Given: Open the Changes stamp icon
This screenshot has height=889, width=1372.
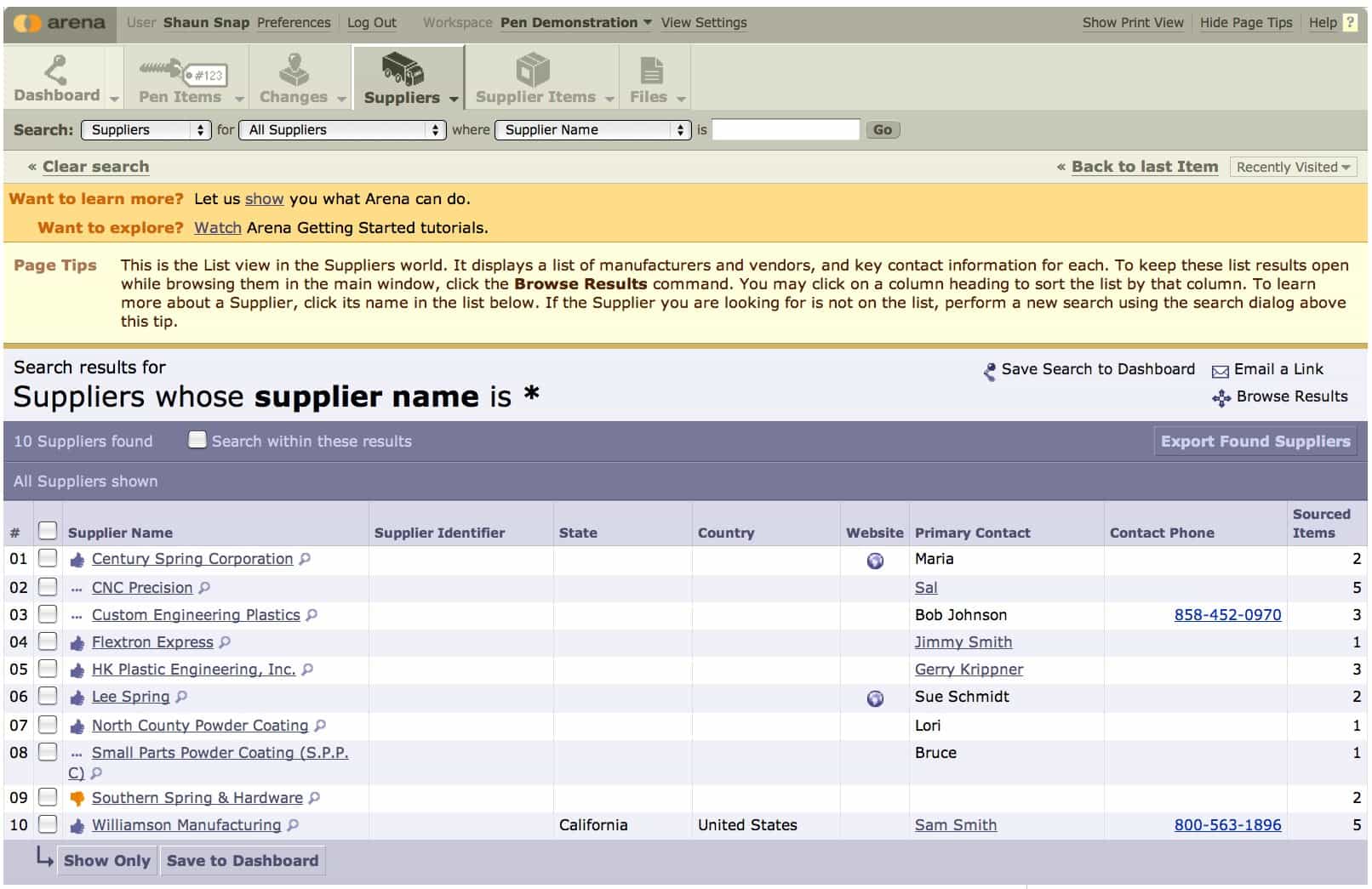Looking at the screenshot, I should coord(294,69).
